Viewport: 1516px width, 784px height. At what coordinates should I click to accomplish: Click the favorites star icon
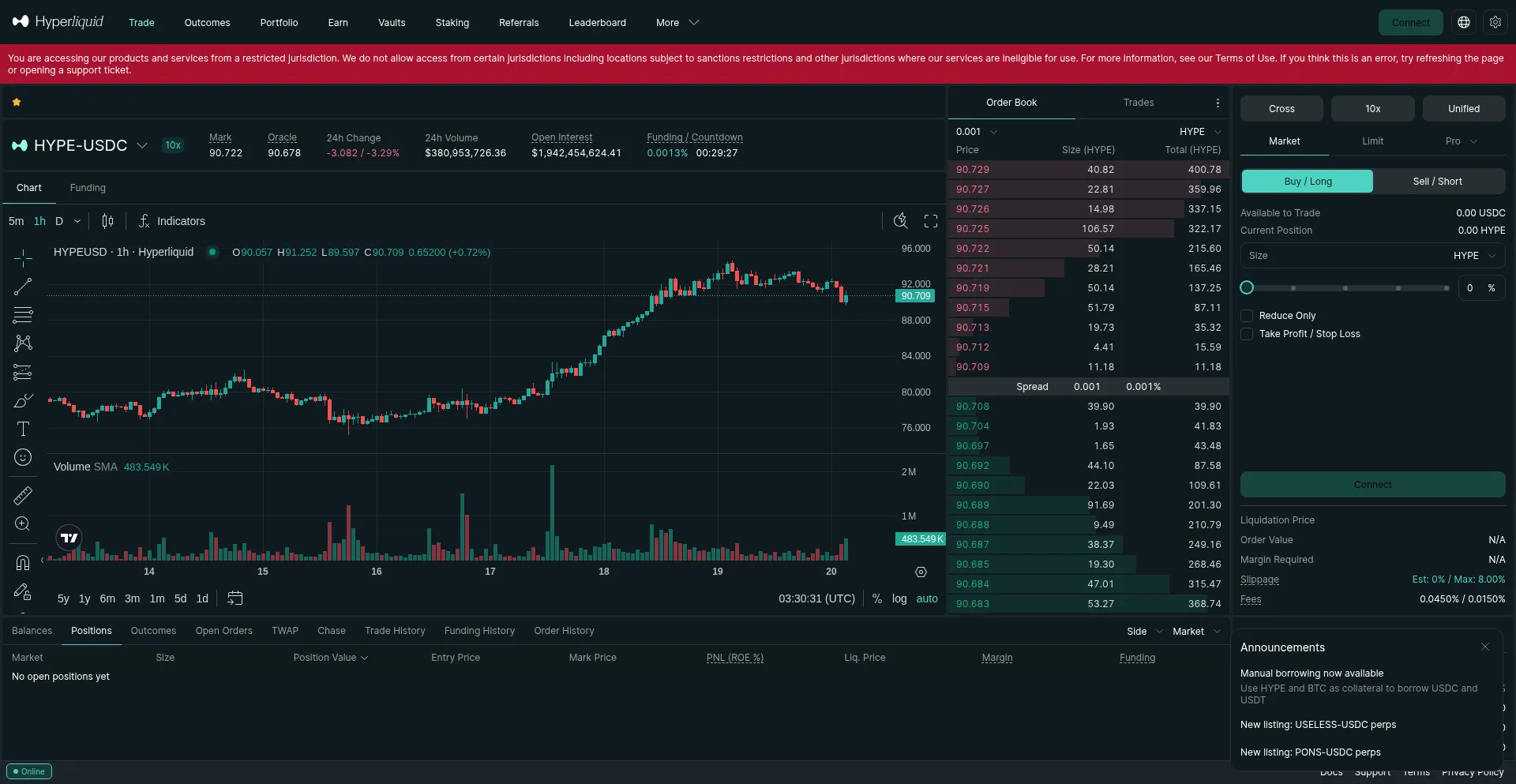pos(17,102)
